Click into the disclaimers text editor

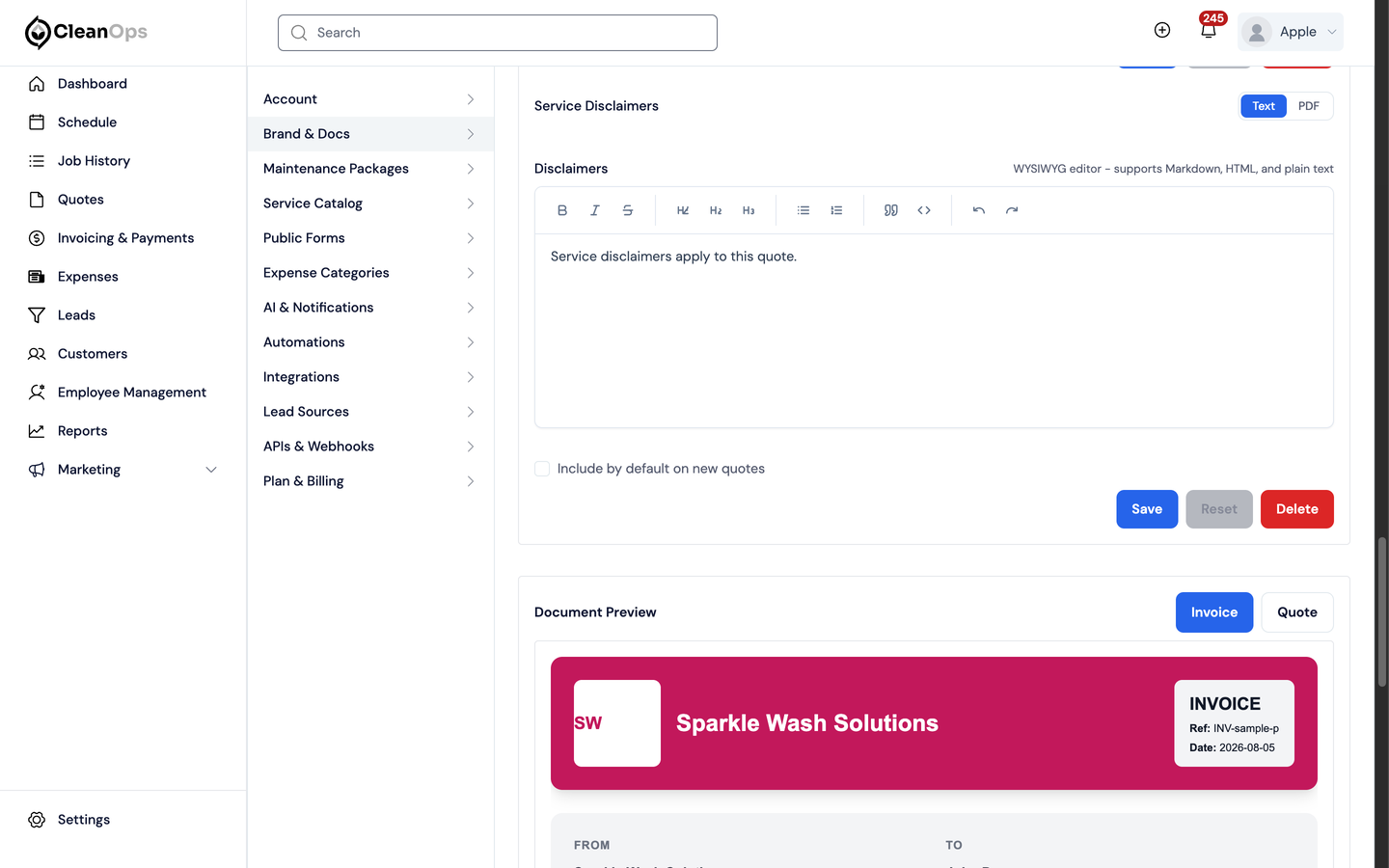point(934,331)
